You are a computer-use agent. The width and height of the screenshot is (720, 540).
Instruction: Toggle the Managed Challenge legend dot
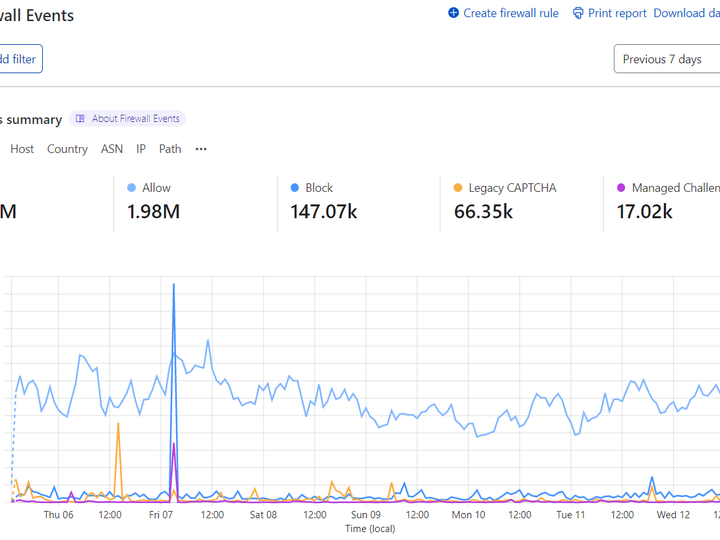point(621,188)
